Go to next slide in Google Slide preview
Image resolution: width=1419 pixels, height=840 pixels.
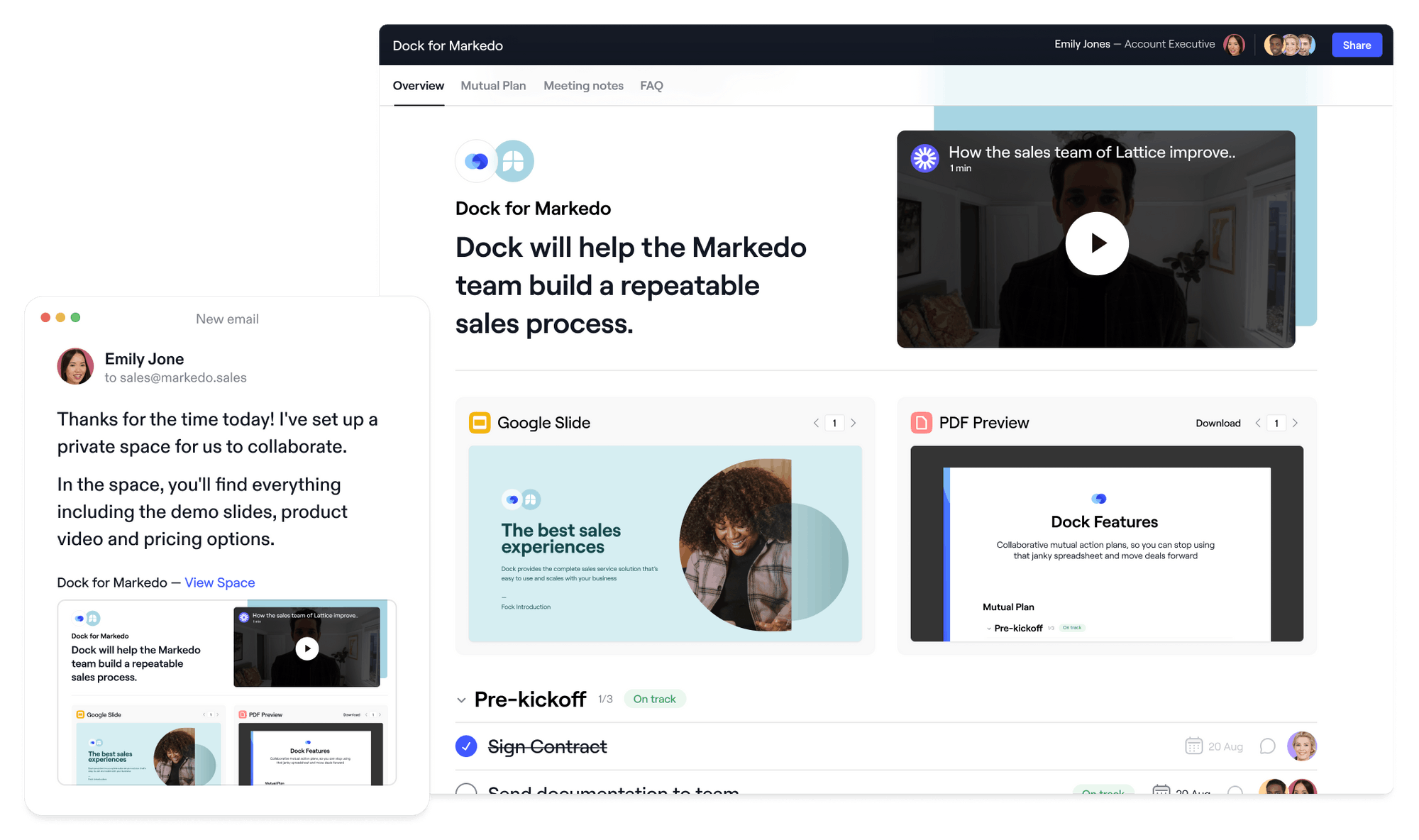click(x=853, y=422)
